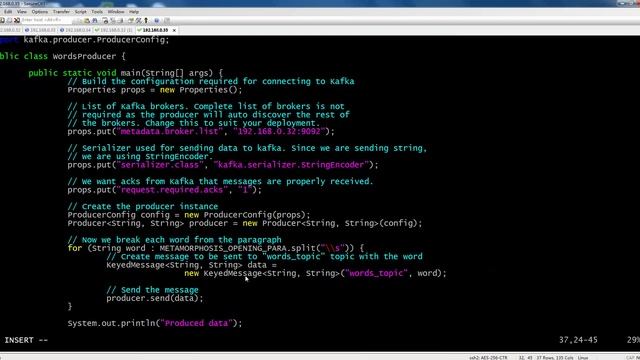
Task: Click the '37,24-45' cursor position in vim
Action: pyautogui.click(x=578, y=340)
